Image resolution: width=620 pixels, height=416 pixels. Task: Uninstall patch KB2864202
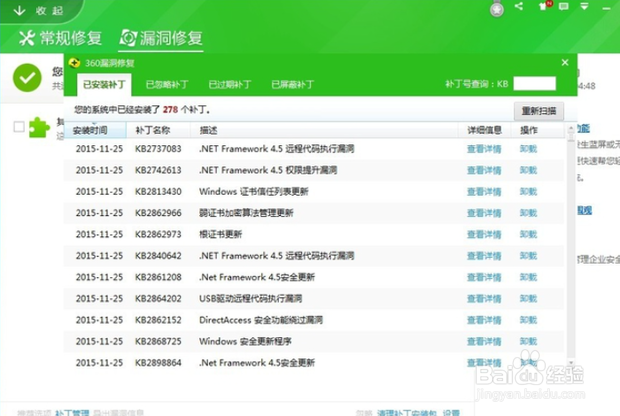pyautogui.click(x=528, y=298)
